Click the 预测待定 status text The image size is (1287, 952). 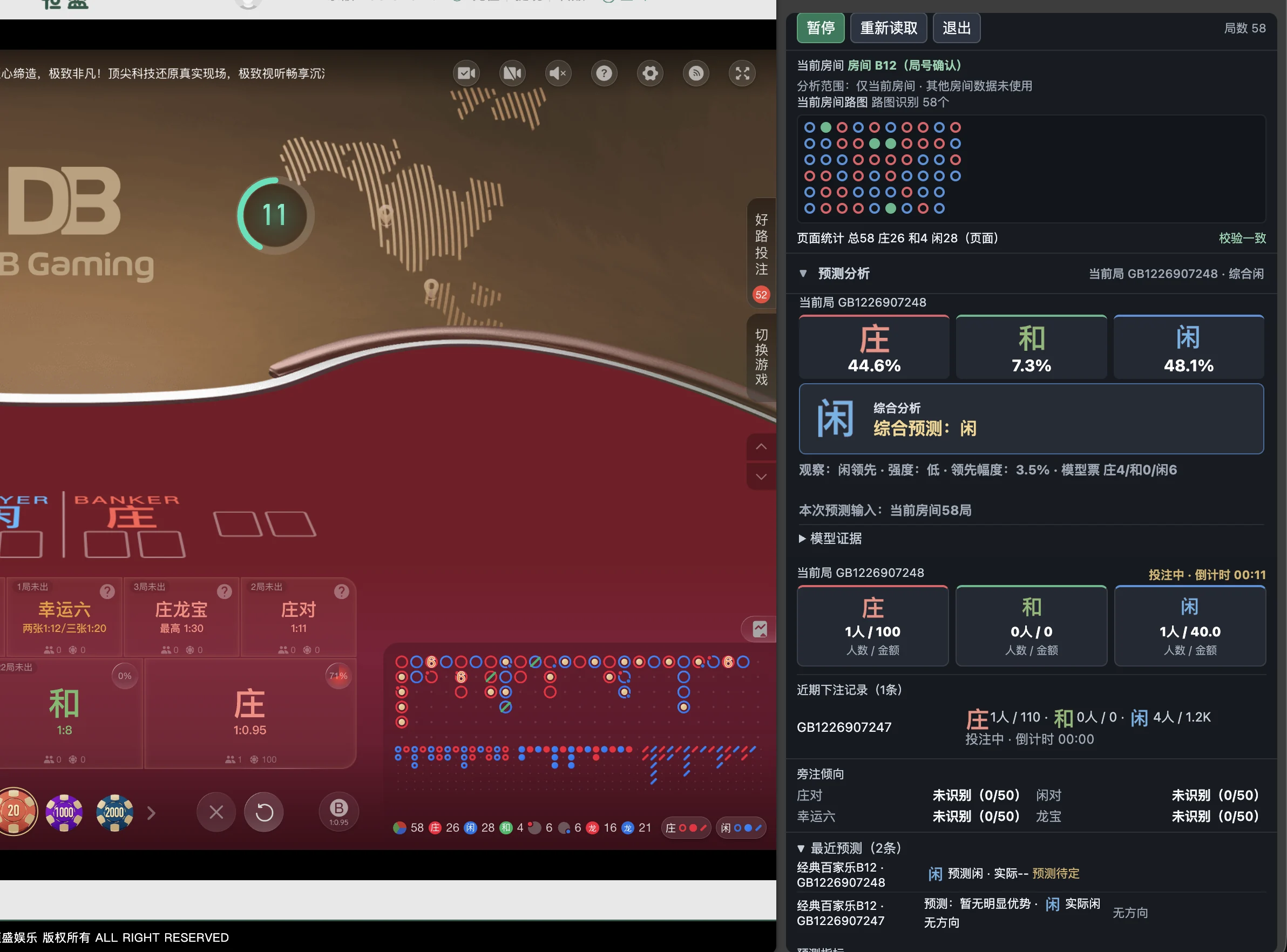pos(1055,874)
